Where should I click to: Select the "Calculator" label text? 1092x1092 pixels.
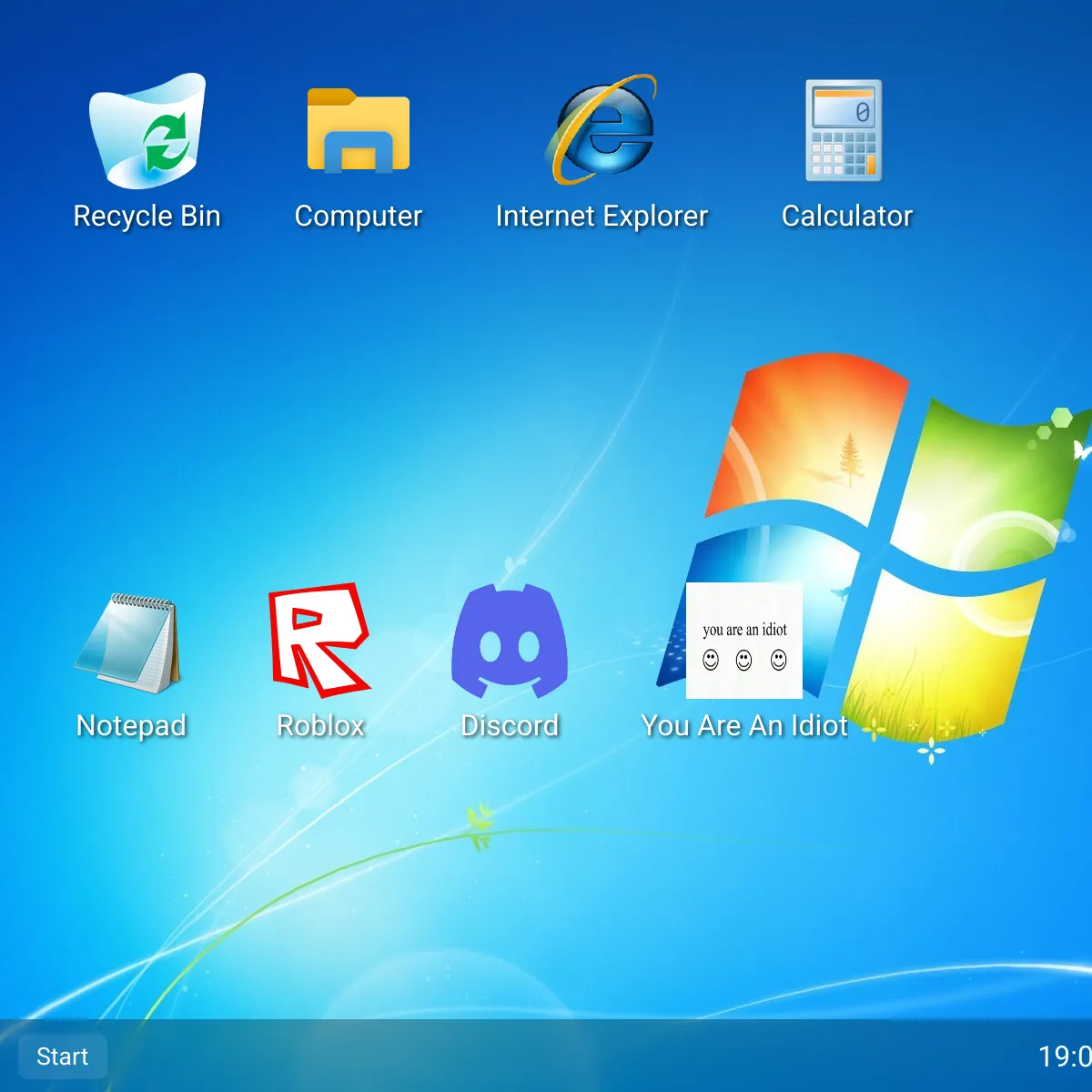click(x=846, y=216)
